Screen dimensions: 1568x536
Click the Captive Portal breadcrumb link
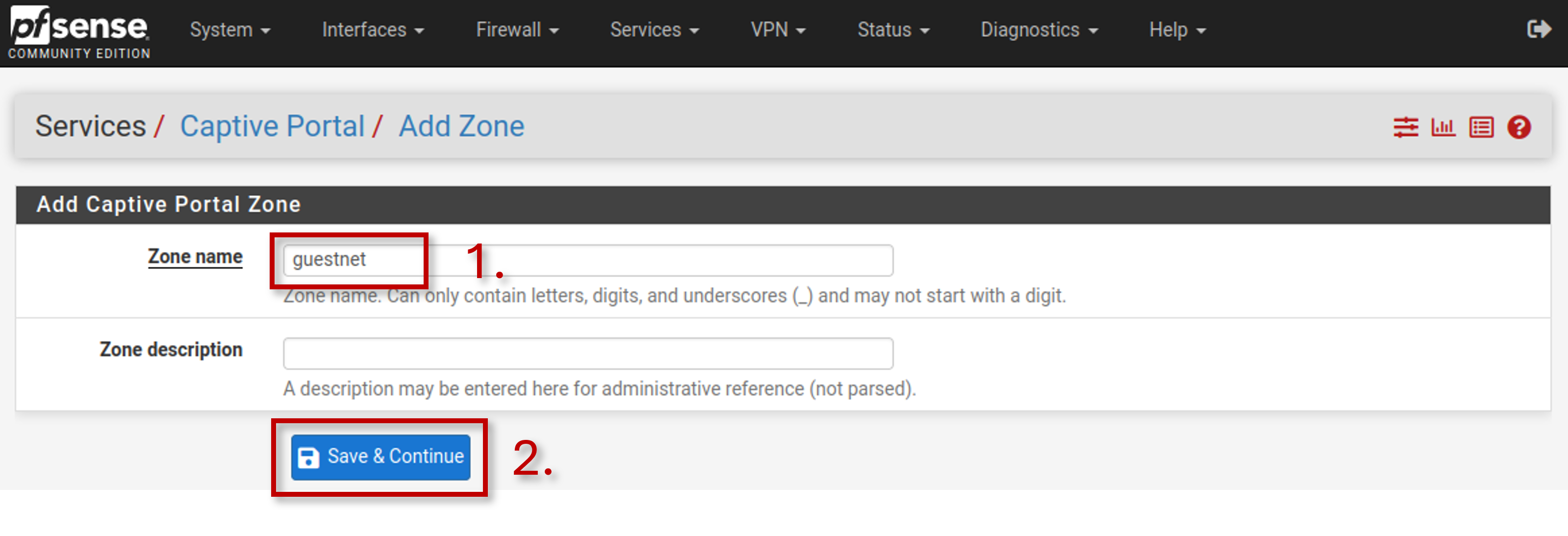[x=272, y=126]
